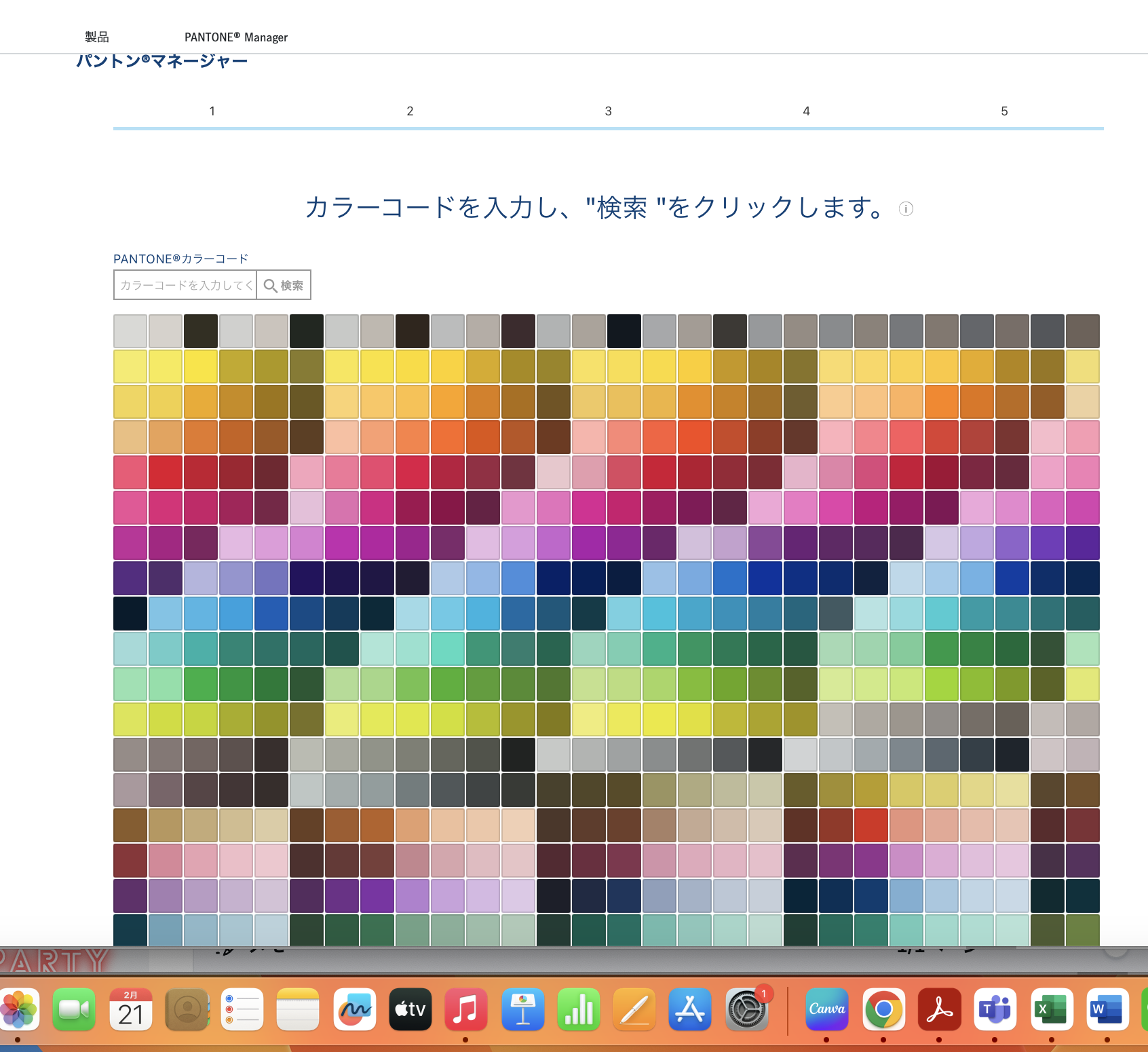Viewport: 1148px width, 1052px height.
Task: Pick the bright red swatch second in the fifth row
Action: pyautogui.click(x=166, y=472)
